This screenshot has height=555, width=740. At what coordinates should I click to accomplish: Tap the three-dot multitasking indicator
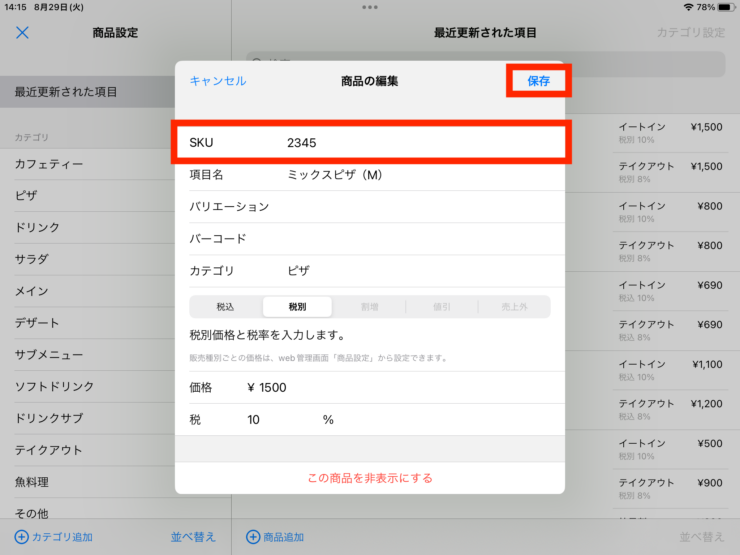370,7
